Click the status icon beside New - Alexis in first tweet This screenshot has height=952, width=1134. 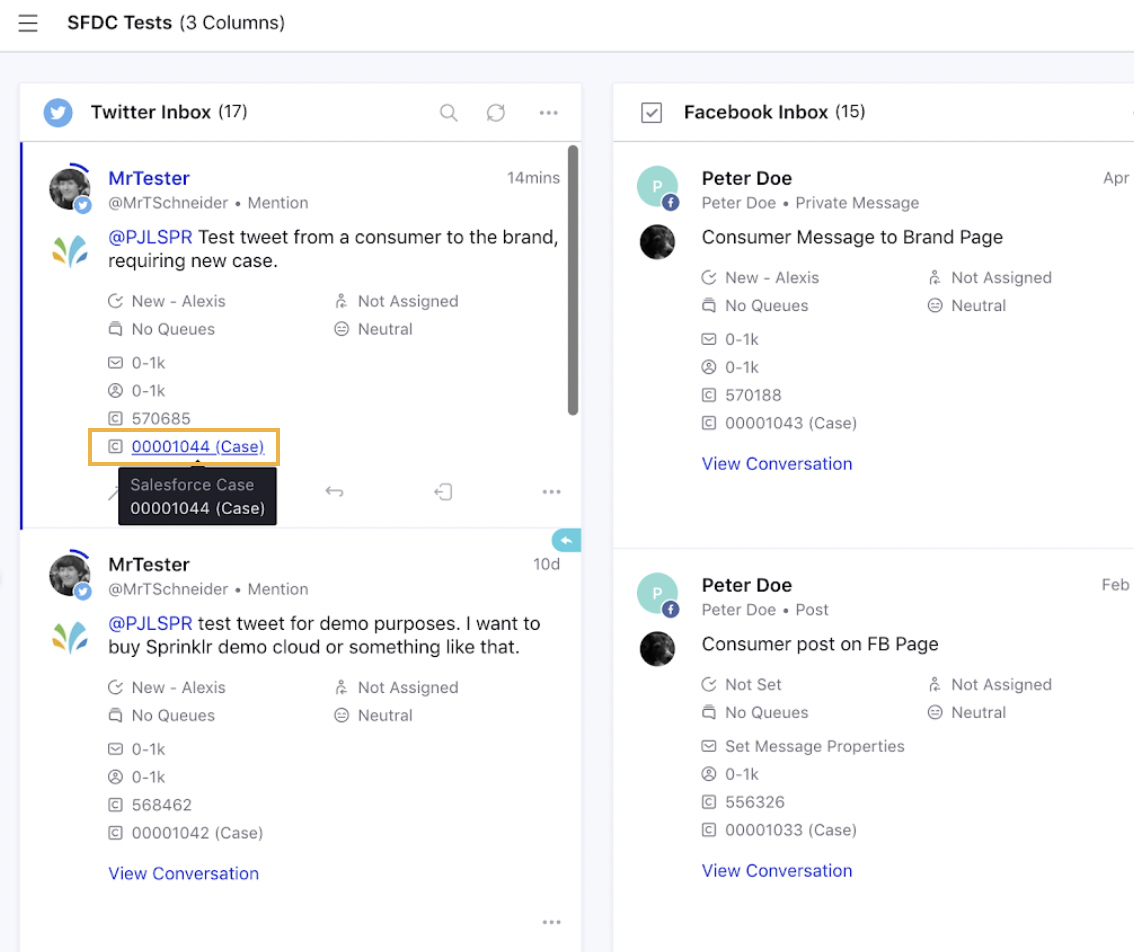[x=115, y=301]
